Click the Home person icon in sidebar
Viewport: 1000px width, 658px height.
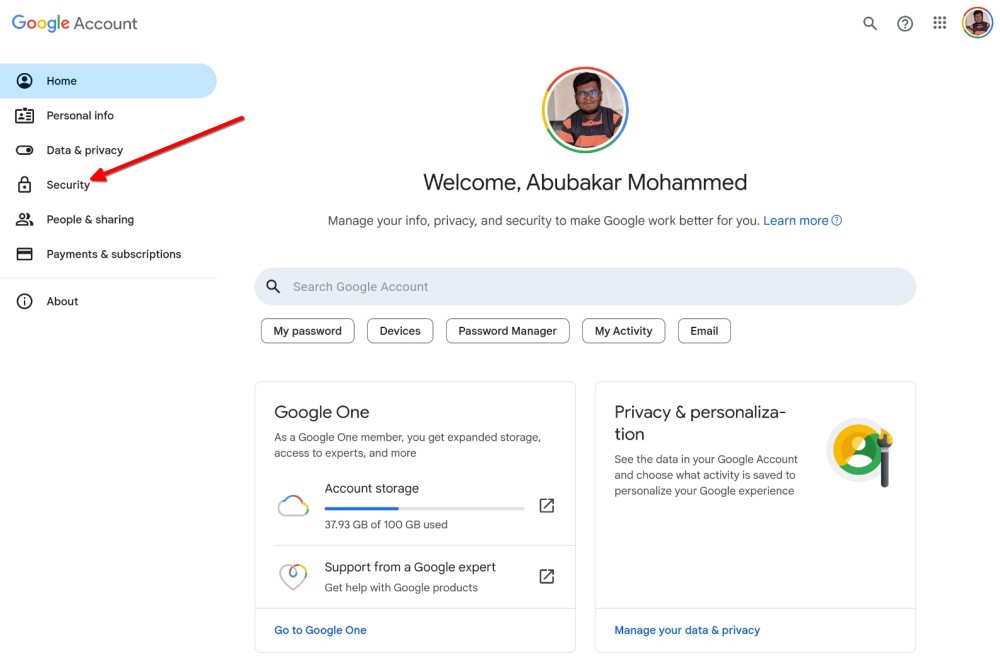24,81
